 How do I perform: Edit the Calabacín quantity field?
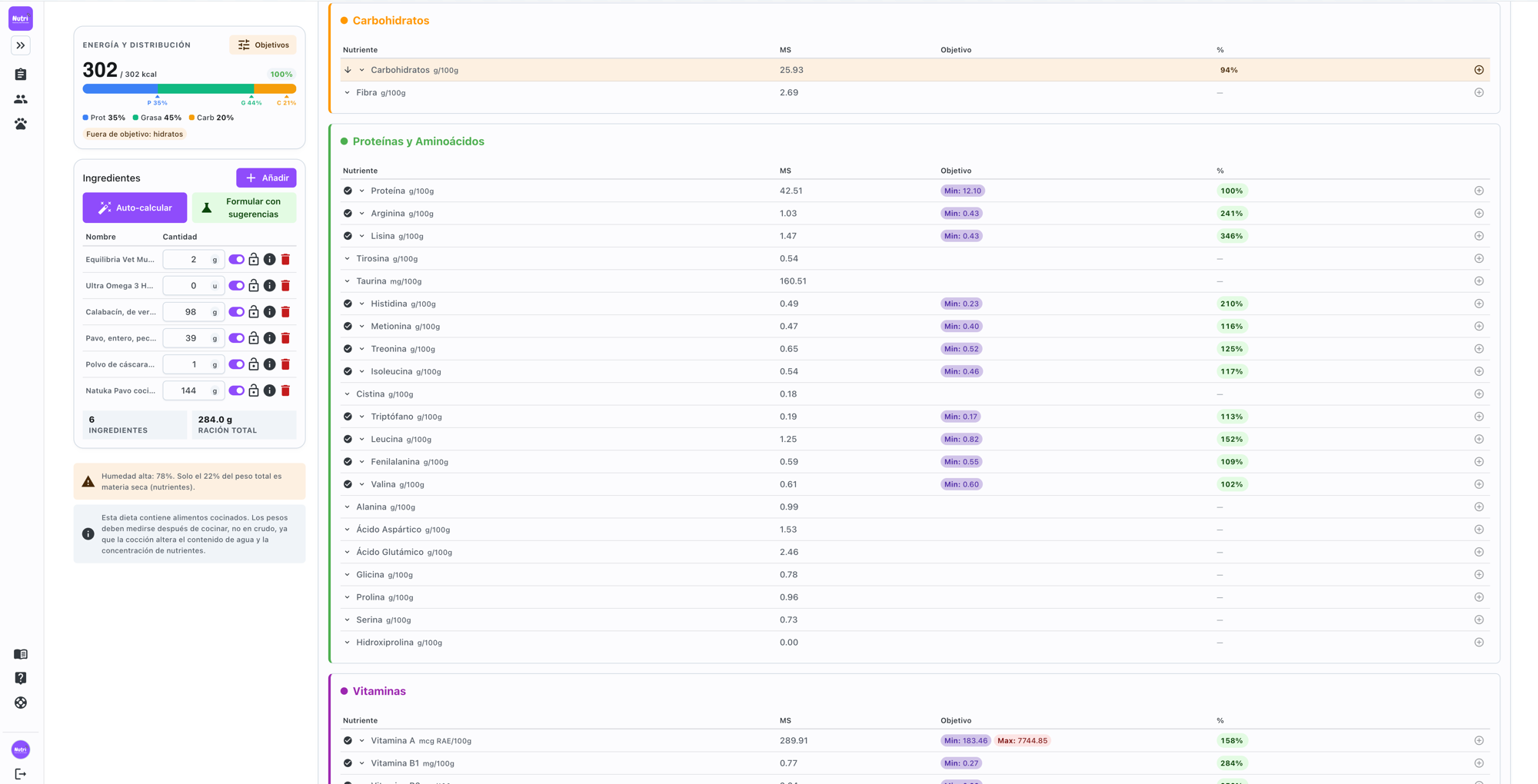coord(193,312)
